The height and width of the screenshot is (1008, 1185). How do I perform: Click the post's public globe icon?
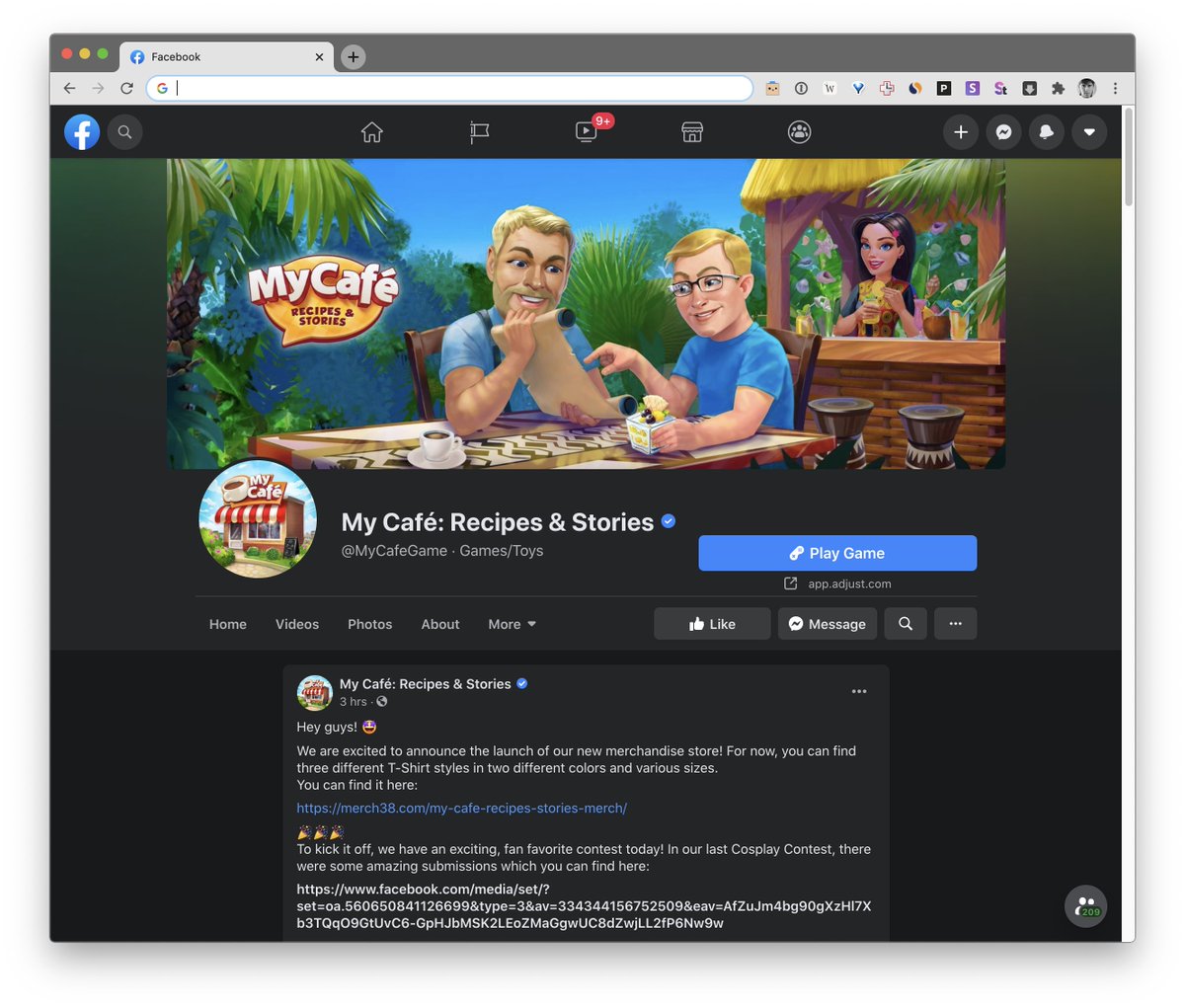(x=382, y=702)
